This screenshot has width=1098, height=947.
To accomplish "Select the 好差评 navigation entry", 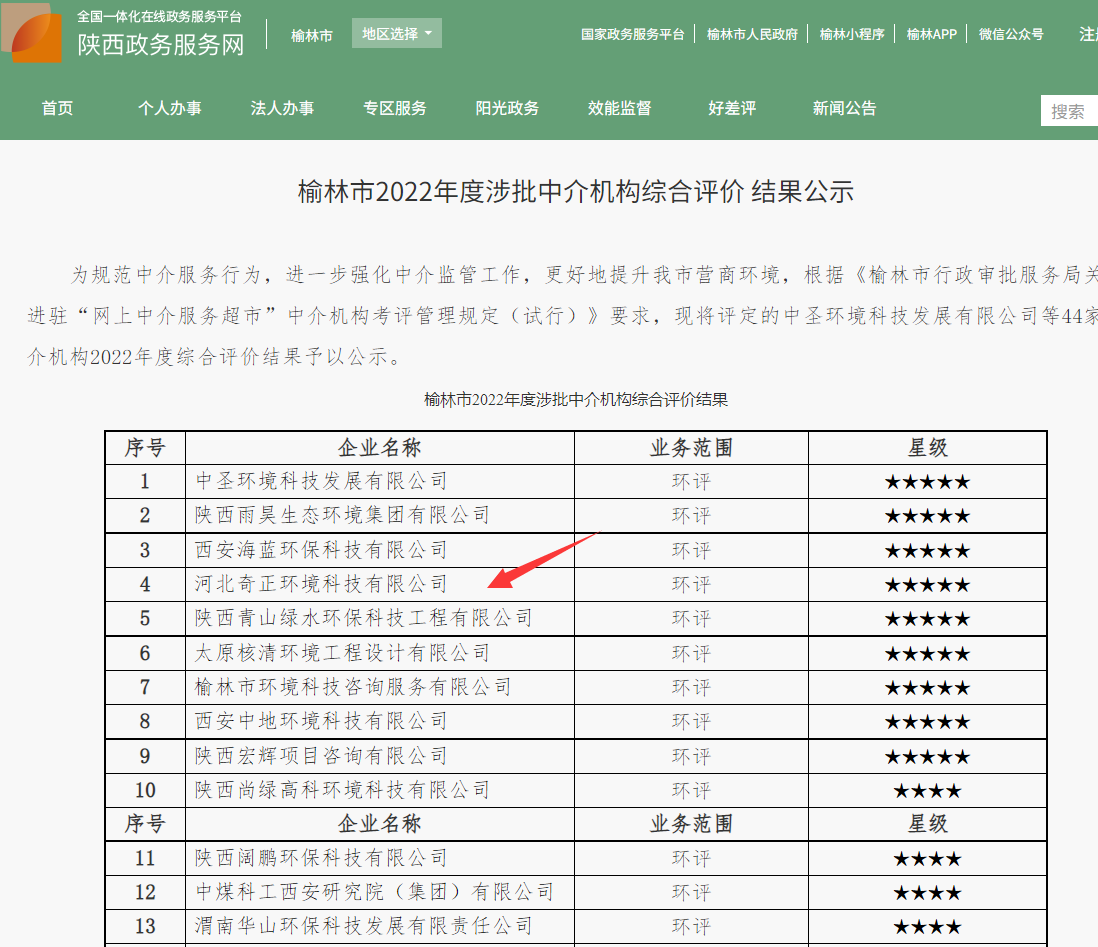I will coord(732,109).
